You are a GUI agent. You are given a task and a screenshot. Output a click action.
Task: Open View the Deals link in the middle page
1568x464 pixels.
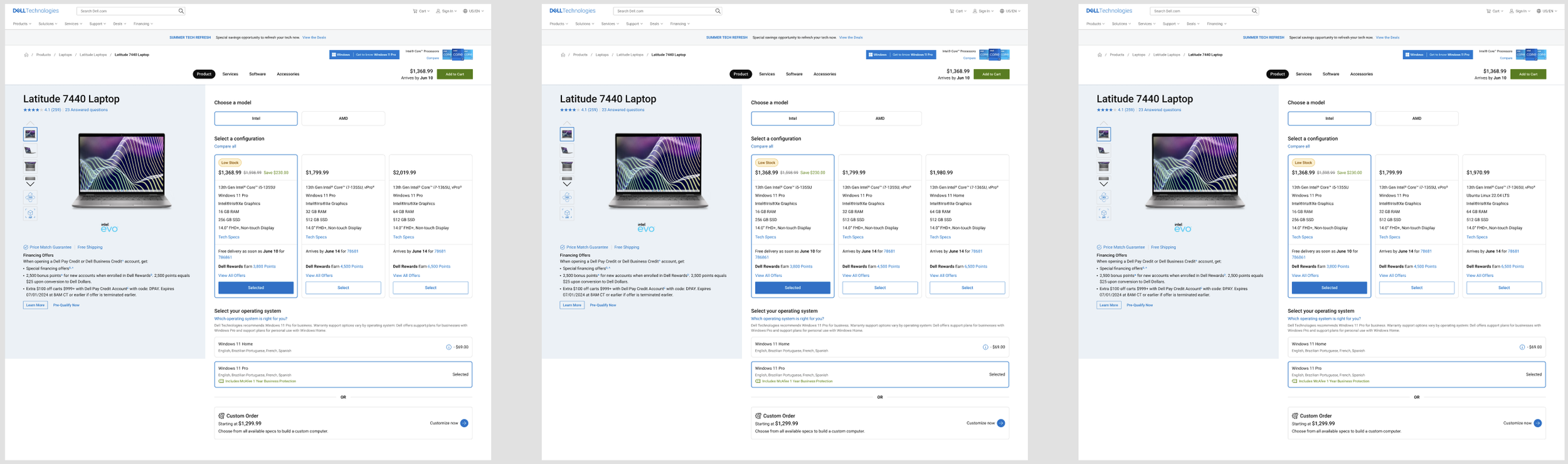(850, 38)
